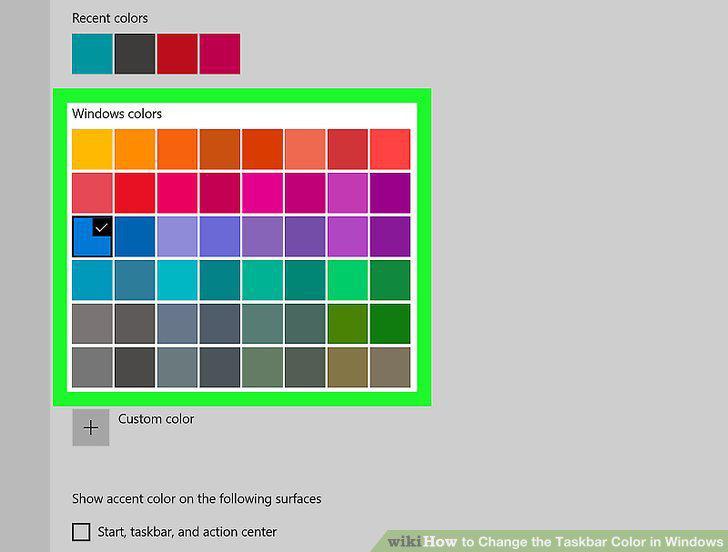Image resolution: width=728 pixels, height=552 pixels.
Task: Choose the overcast gray swatch starting bottom row
Action: 92,367
